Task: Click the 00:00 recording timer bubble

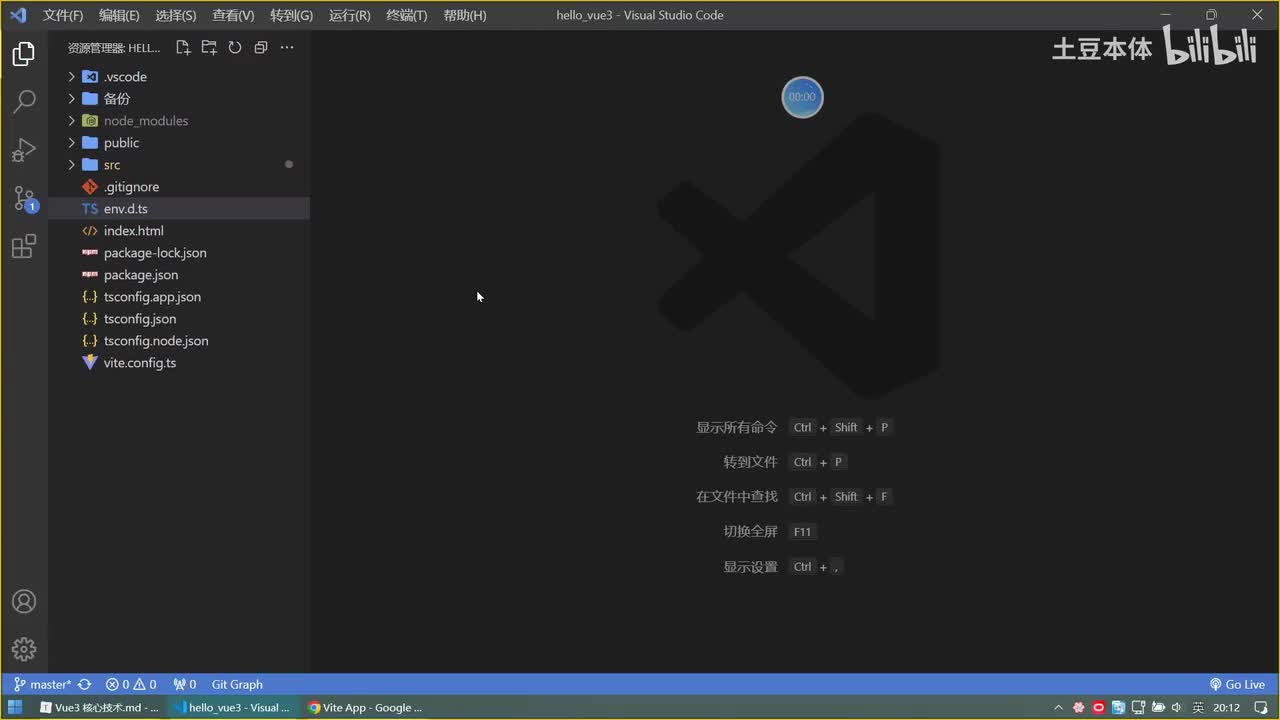Action: 802,97
